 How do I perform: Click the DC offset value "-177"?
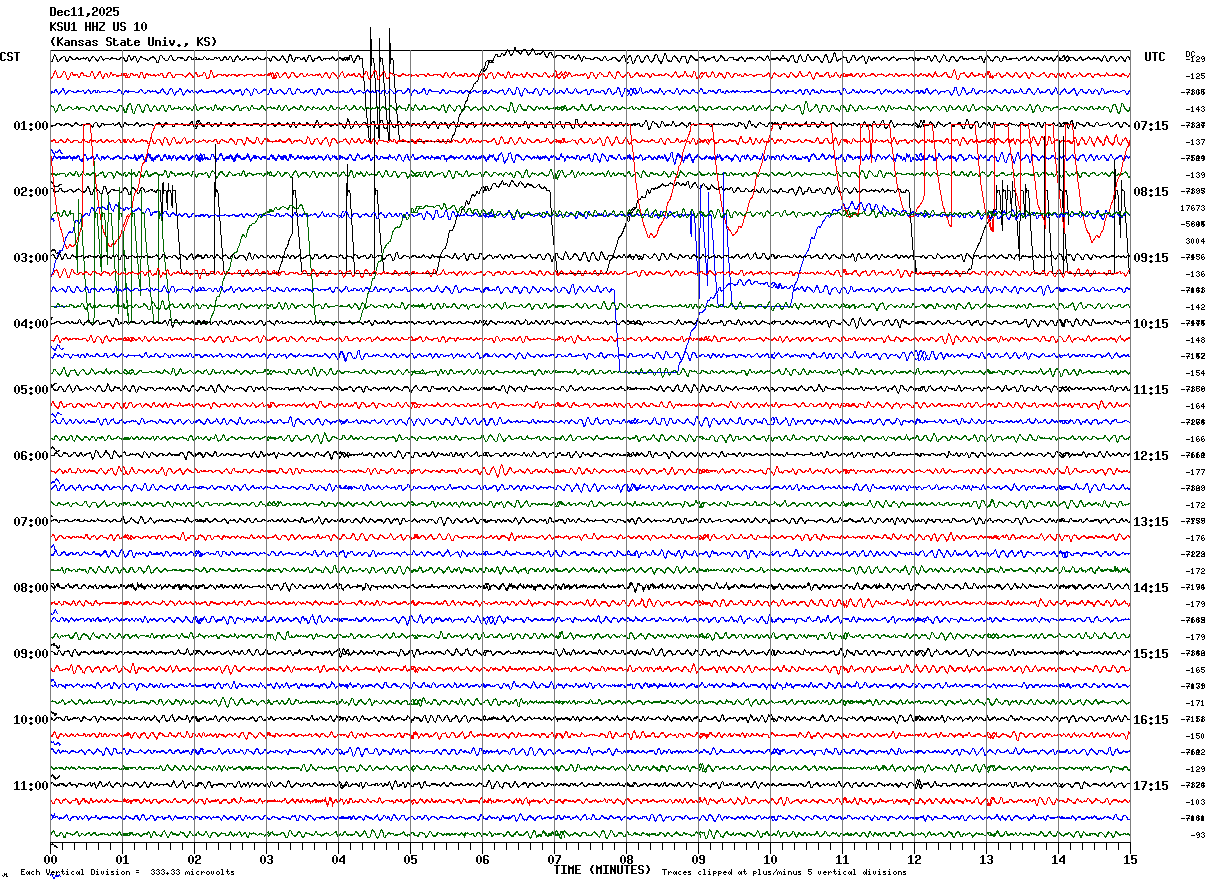[1195, 472]
